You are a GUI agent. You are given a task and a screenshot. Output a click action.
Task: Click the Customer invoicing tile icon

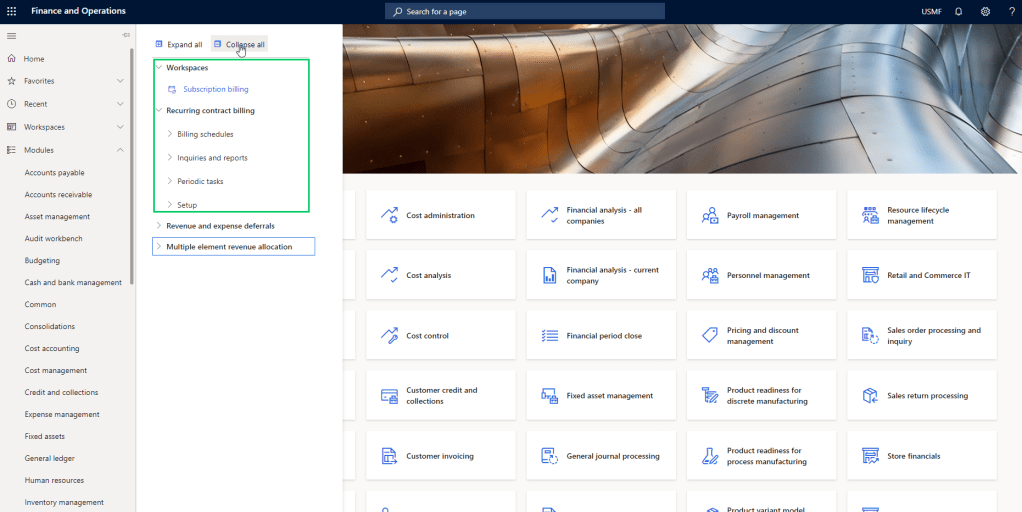[x=389, y=456]
